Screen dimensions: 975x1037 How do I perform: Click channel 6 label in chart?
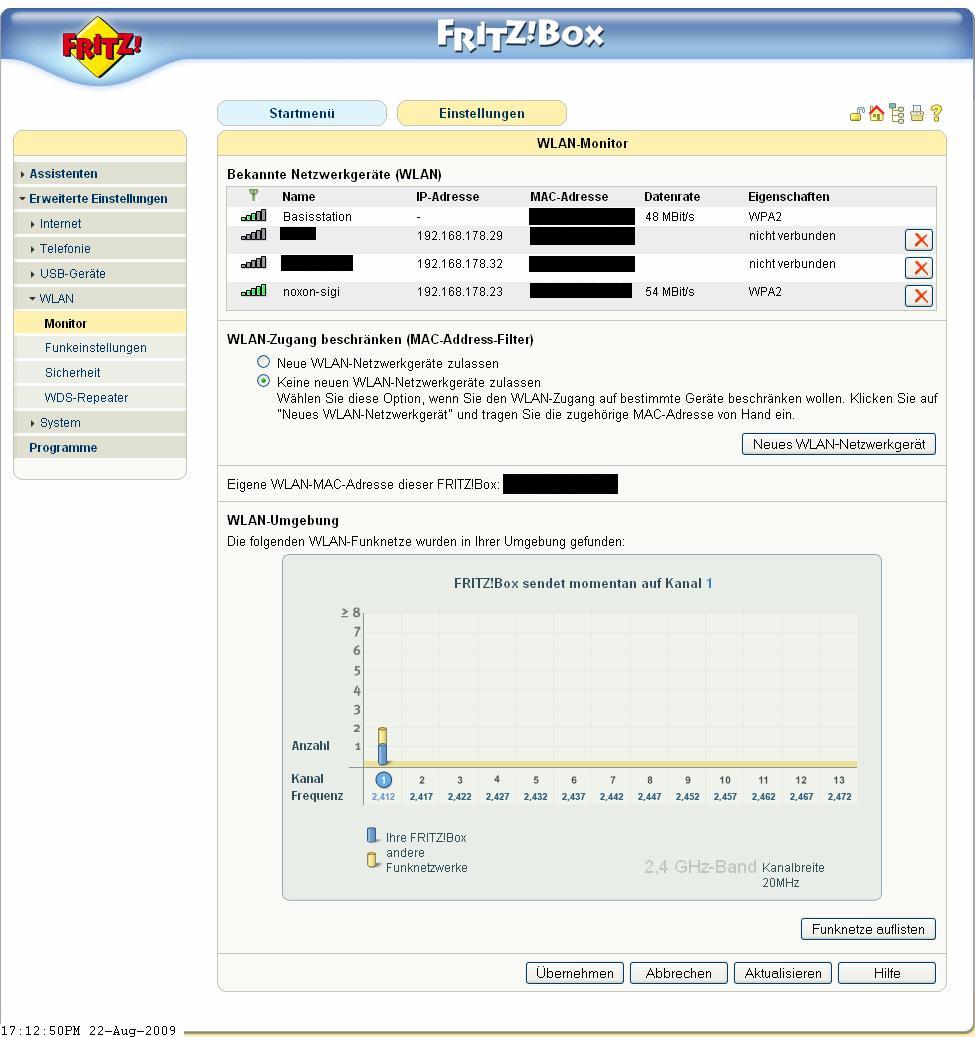pos(573,780)
